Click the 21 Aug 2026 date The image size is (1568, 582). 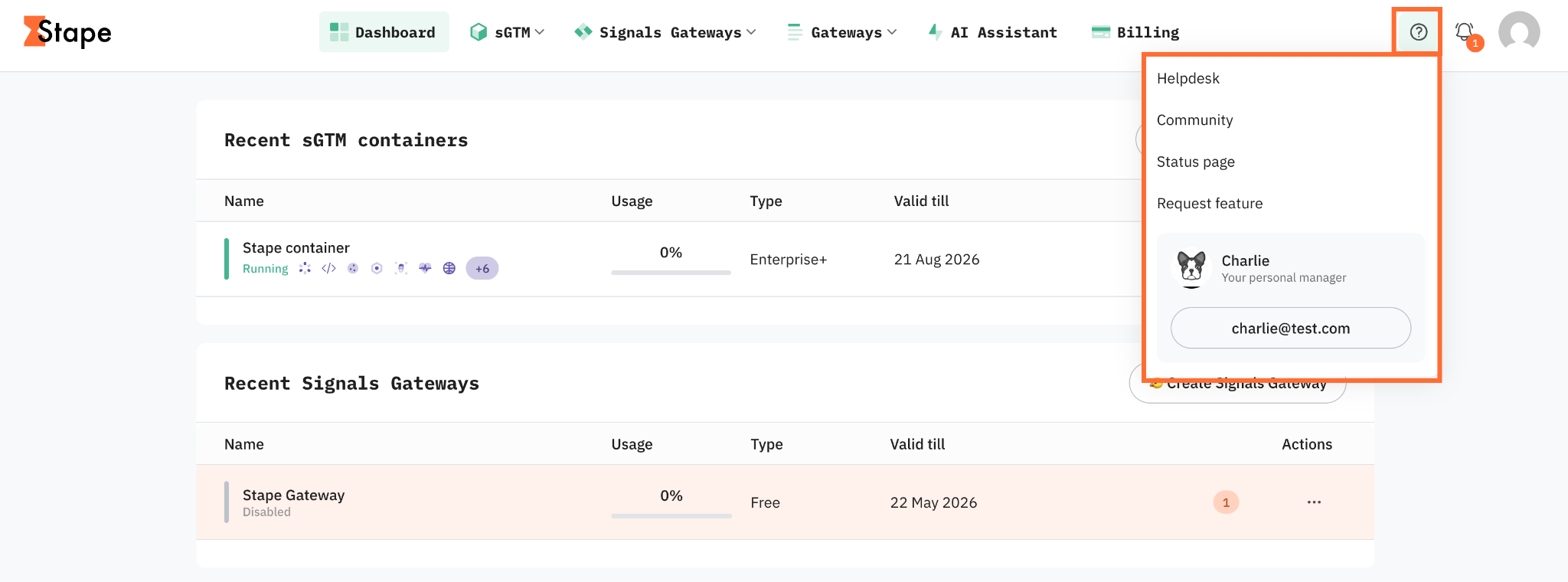click(x=936, y=260)
